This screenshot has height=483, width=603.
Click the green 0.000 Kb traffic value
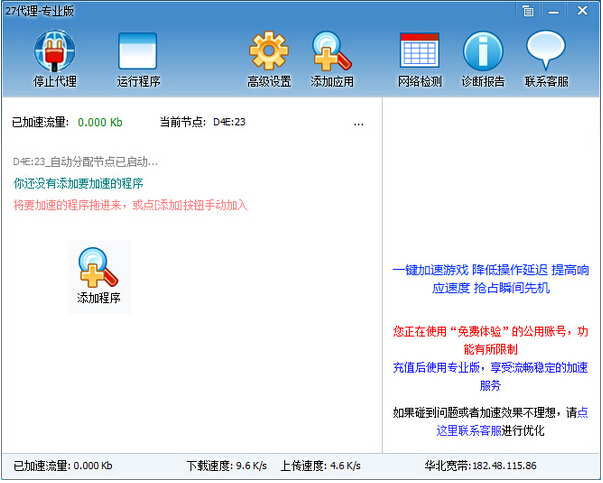coord(100,122)
